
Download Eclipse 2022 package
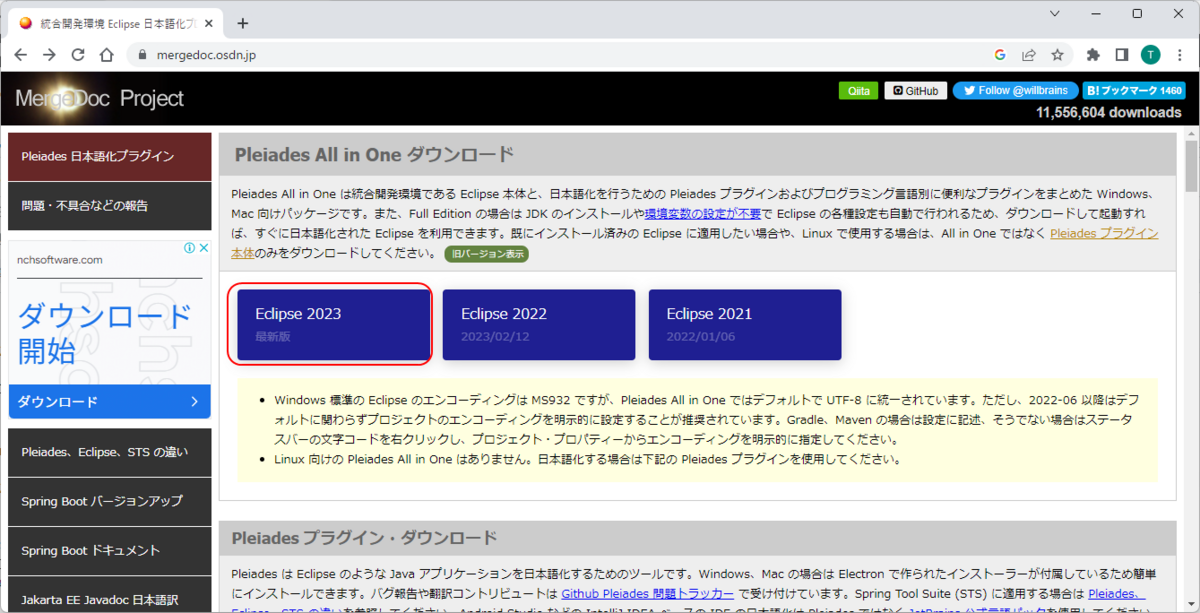tap(539, 325)
